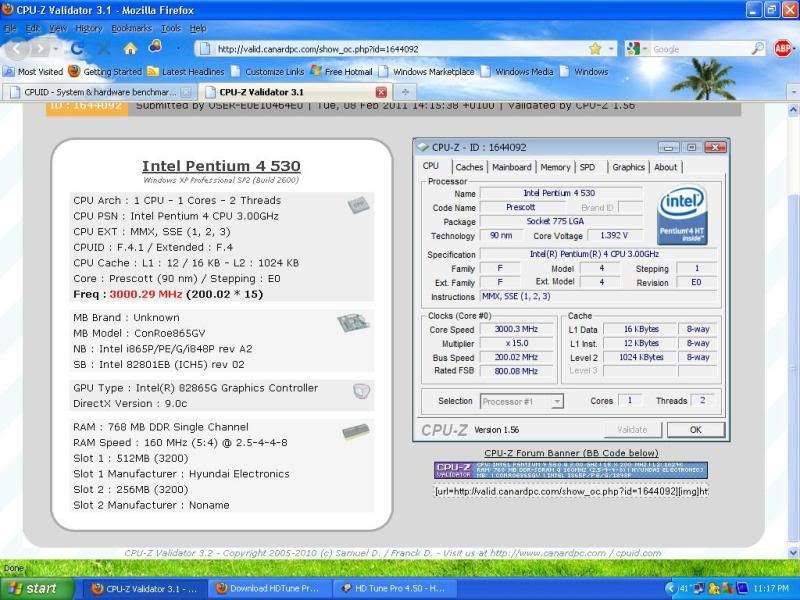Click the Intel Pentium 4 HT logo
Screen dimensions: 800x600
click(682, 215)
